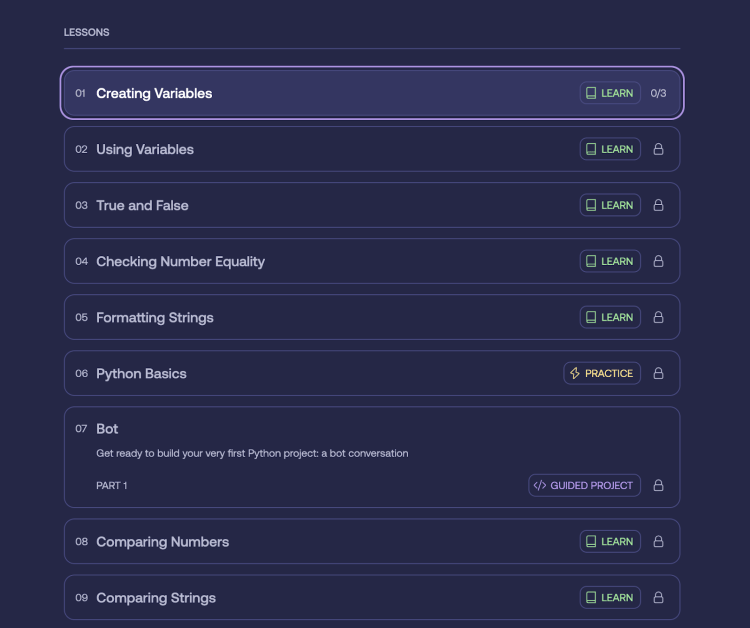Open the Using Variables lesson
This screenshot has height=628, width=750.
click(145, 149)
